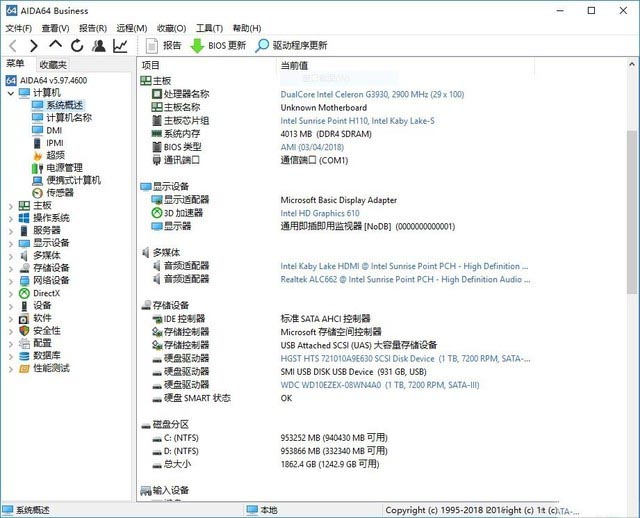The height and width of the screenshot is (518, 640).
Task: Click the 软件 software icon in tree
Action: (x=24, y=318)
